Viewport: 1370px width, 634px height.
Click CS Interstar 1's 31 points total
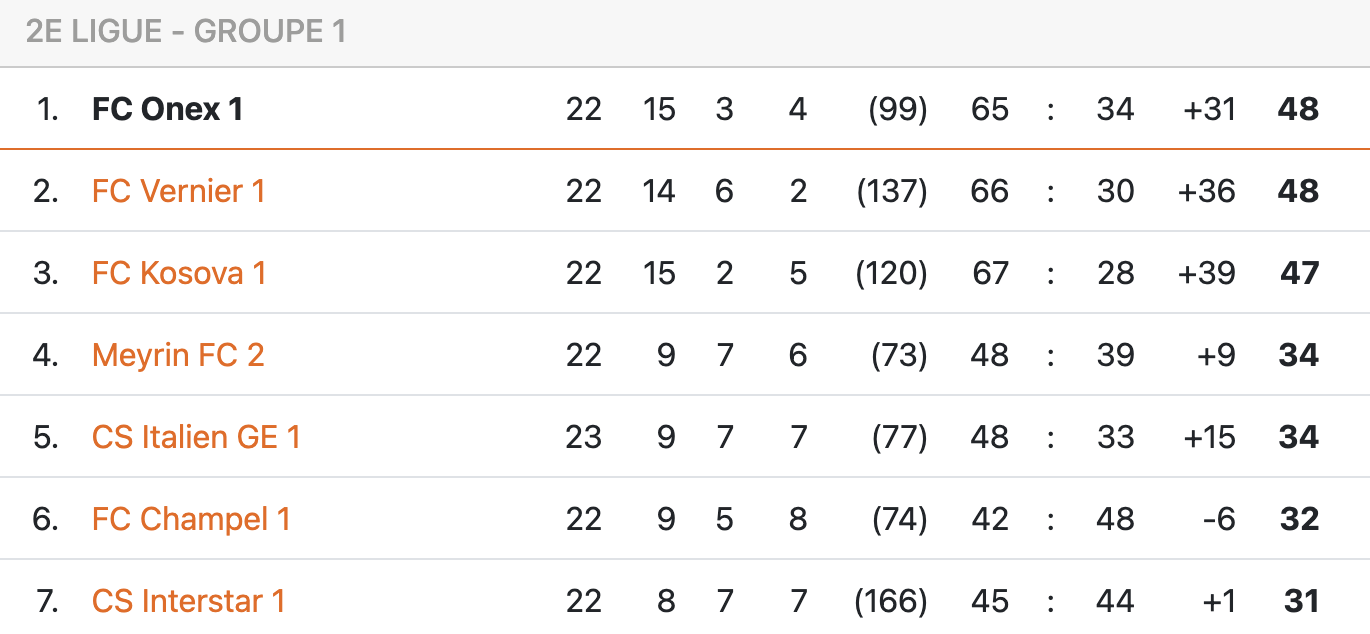[1301, 601]
